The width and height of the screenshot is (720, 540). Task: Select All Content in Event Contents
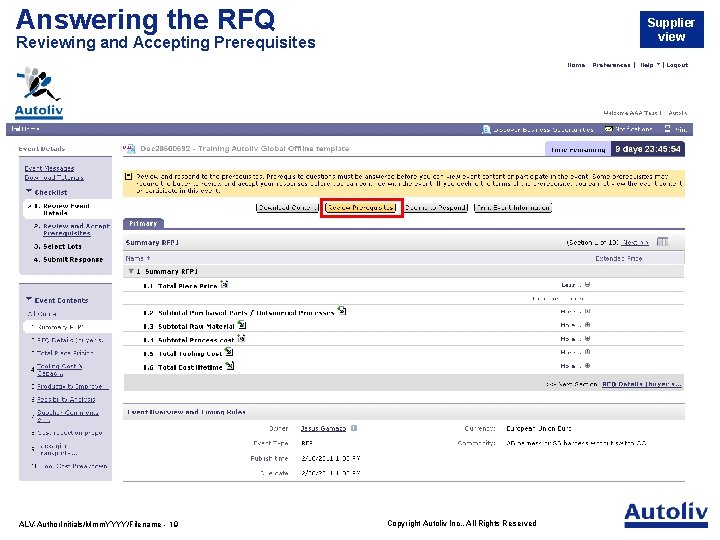coord(42,314)
